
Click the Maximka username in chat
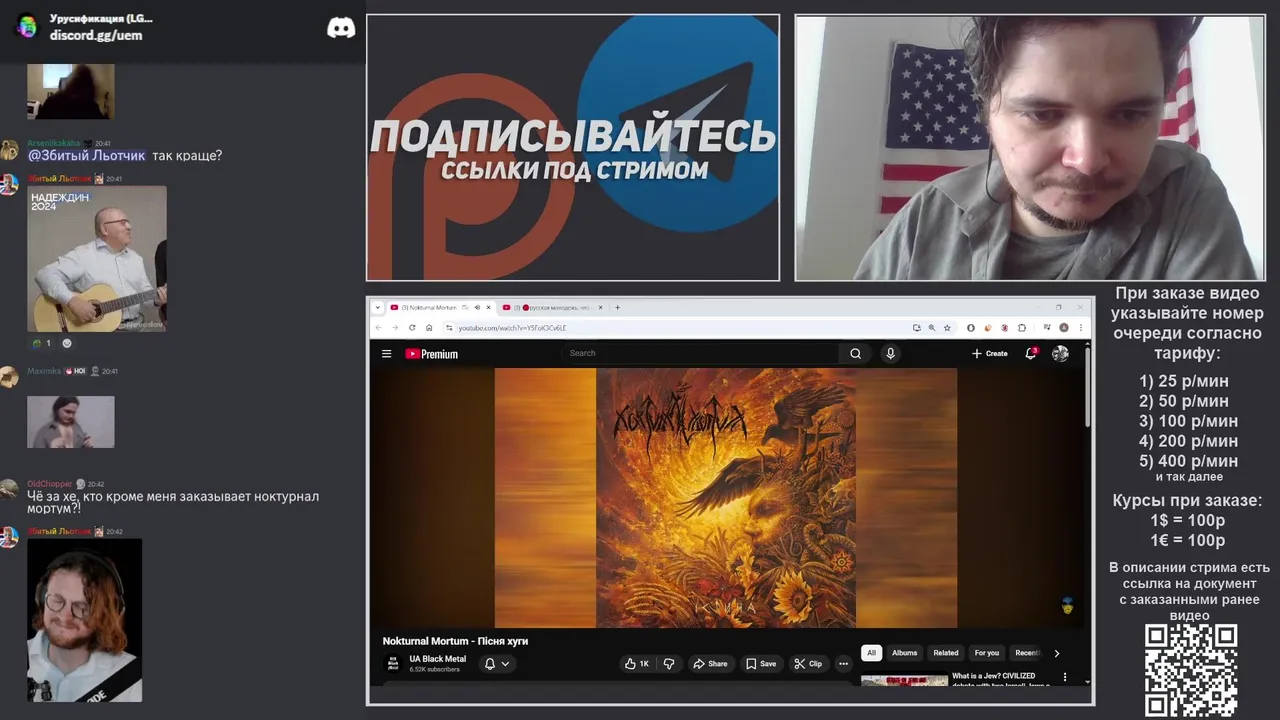(x=44, y=371)
